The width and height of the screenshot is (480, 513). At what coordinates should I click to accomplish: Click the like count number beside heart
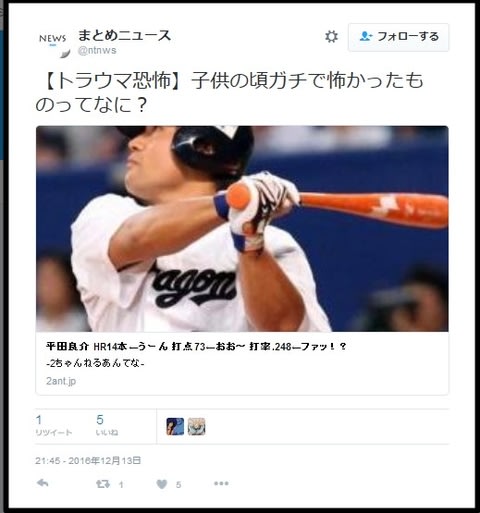pos(178,485)
